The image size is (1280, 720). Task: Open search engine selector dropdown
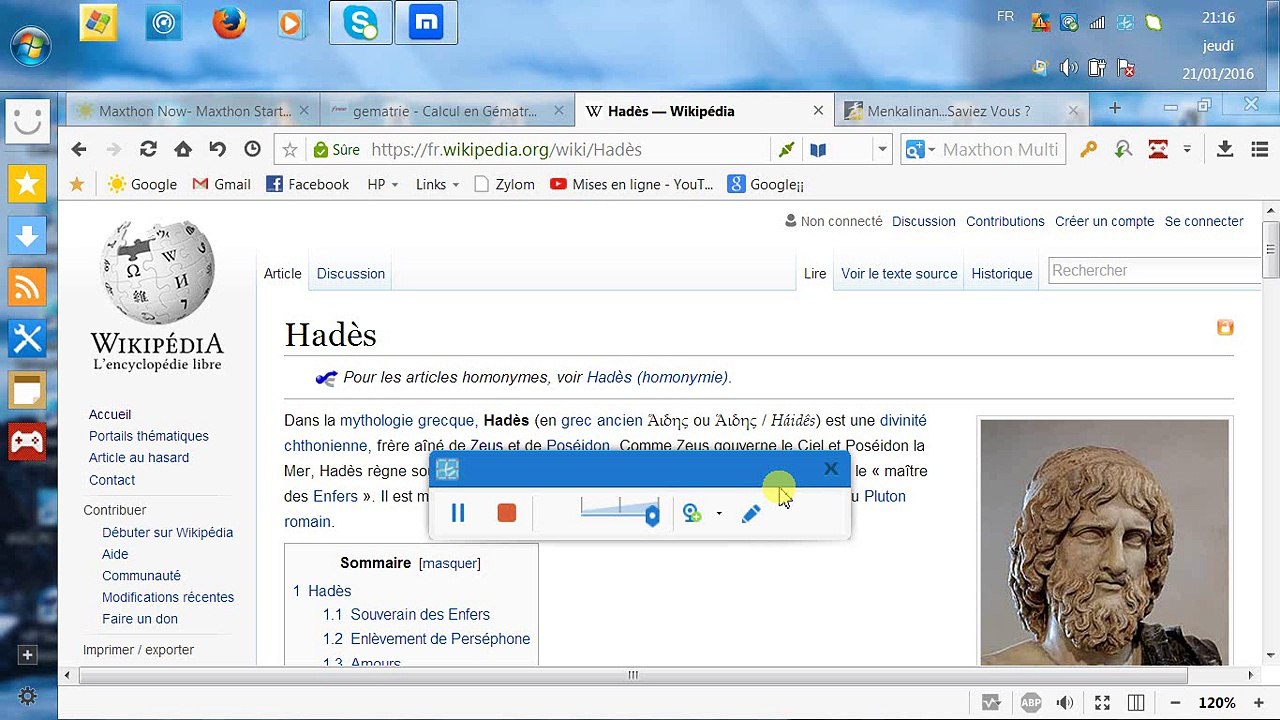pyautogui.click(x=918, y=150)
